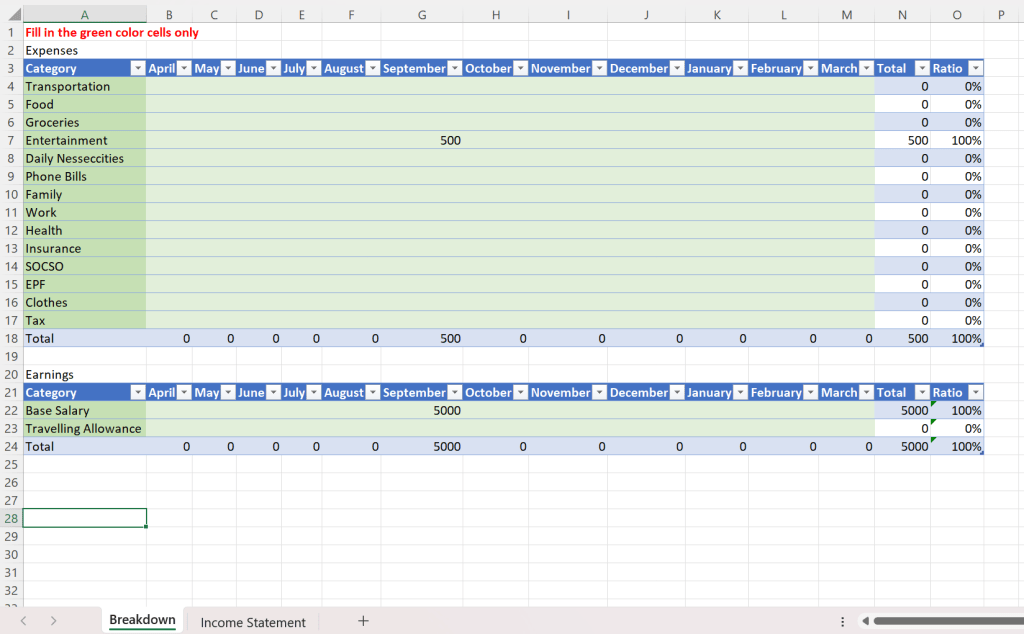The width and height of the screenshot is (1024, 634).
Task: Click the three-dot handle beside the scrollbar
Action: (842, 621)
